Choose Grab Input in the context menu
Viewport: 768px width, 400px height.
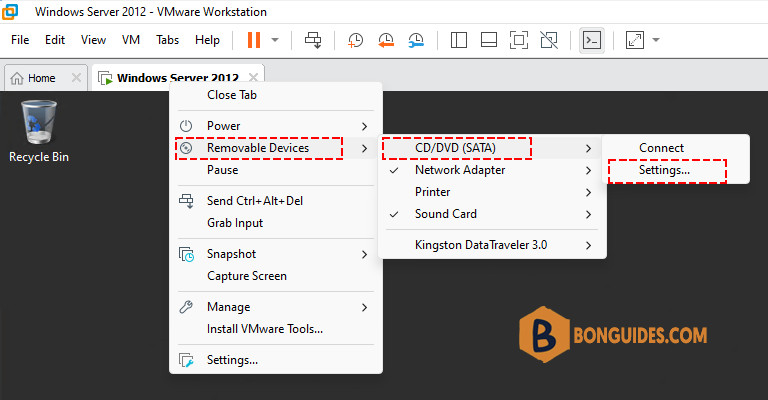(x=276, y=223)
